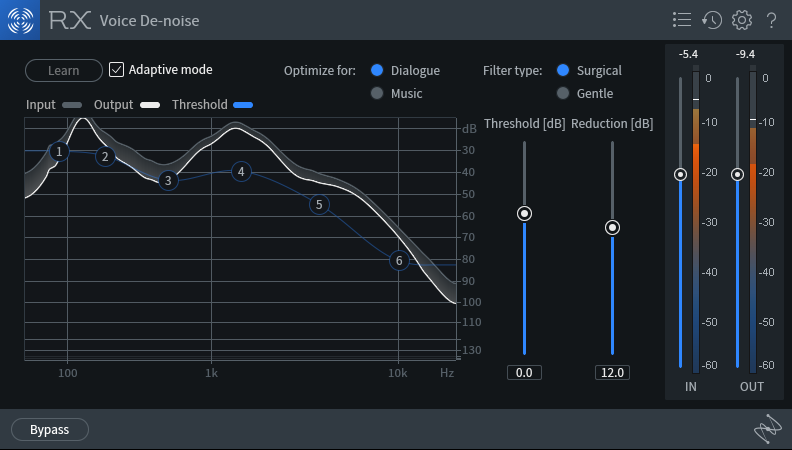This screenshot has height=450, width=792.
Task: Click the input peak readout -5.4
Action: 688,54
